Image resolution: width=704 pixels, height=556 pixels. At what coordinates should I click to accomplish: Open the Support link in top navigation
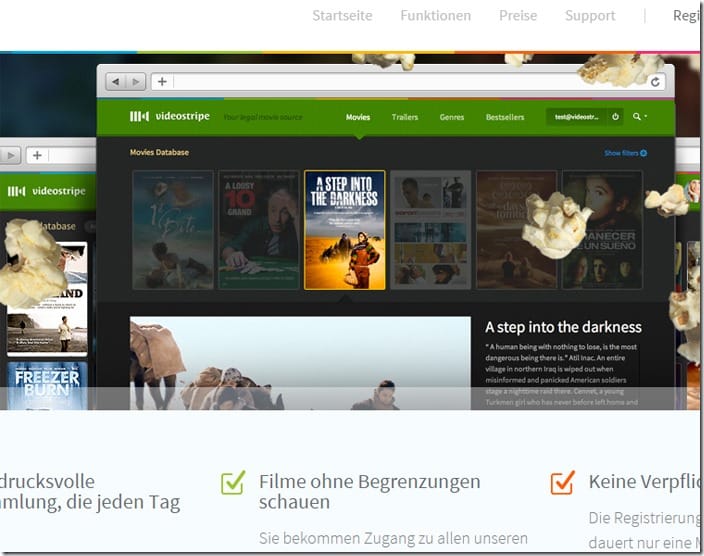[x=590, y=16]
